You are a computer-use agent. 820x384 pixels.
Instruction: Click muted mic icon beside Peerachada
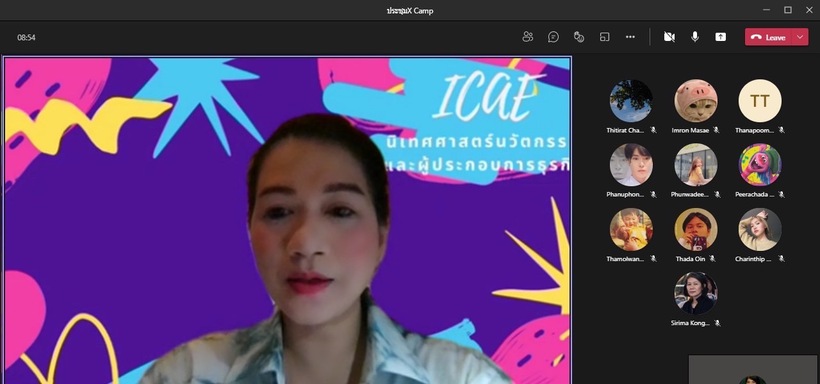781,195
